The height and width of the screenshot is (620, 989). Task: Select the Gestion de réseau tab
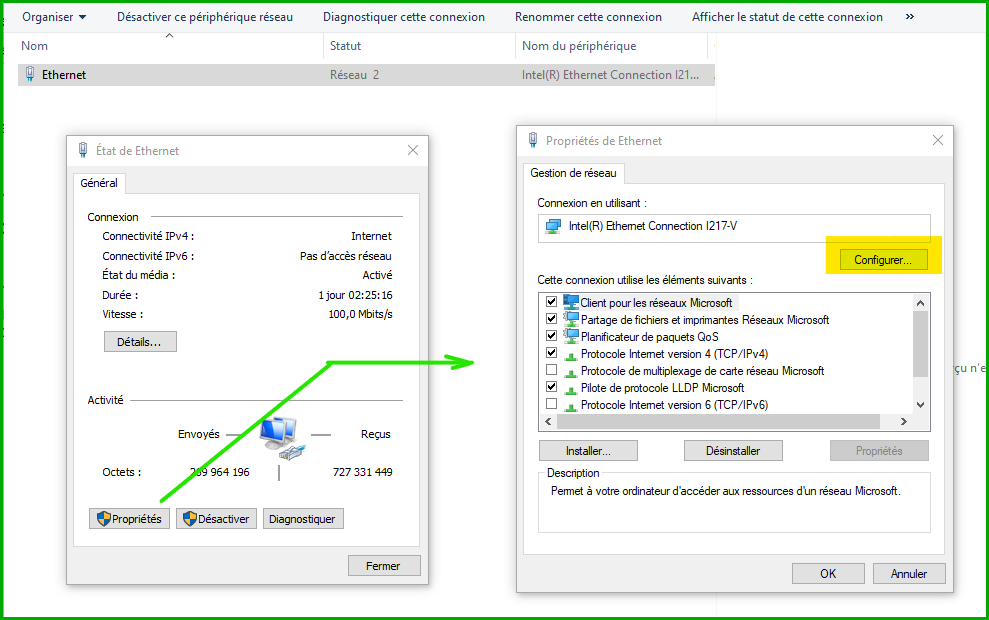[x=573, y=173]
